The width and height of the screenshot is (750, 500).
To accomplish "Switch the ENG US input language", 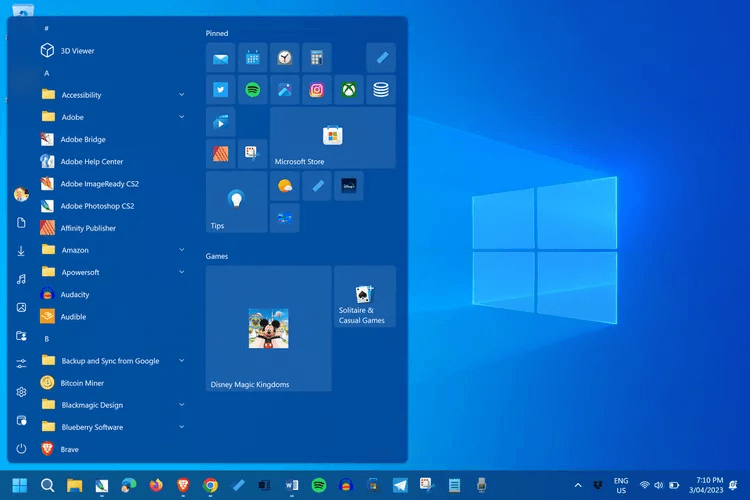I will coord(621,485).
